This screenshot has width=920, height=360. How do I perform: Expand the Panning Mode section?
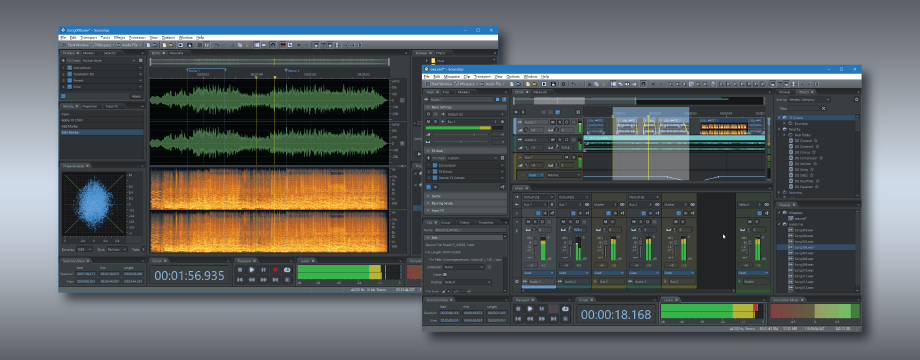point(465,203)
